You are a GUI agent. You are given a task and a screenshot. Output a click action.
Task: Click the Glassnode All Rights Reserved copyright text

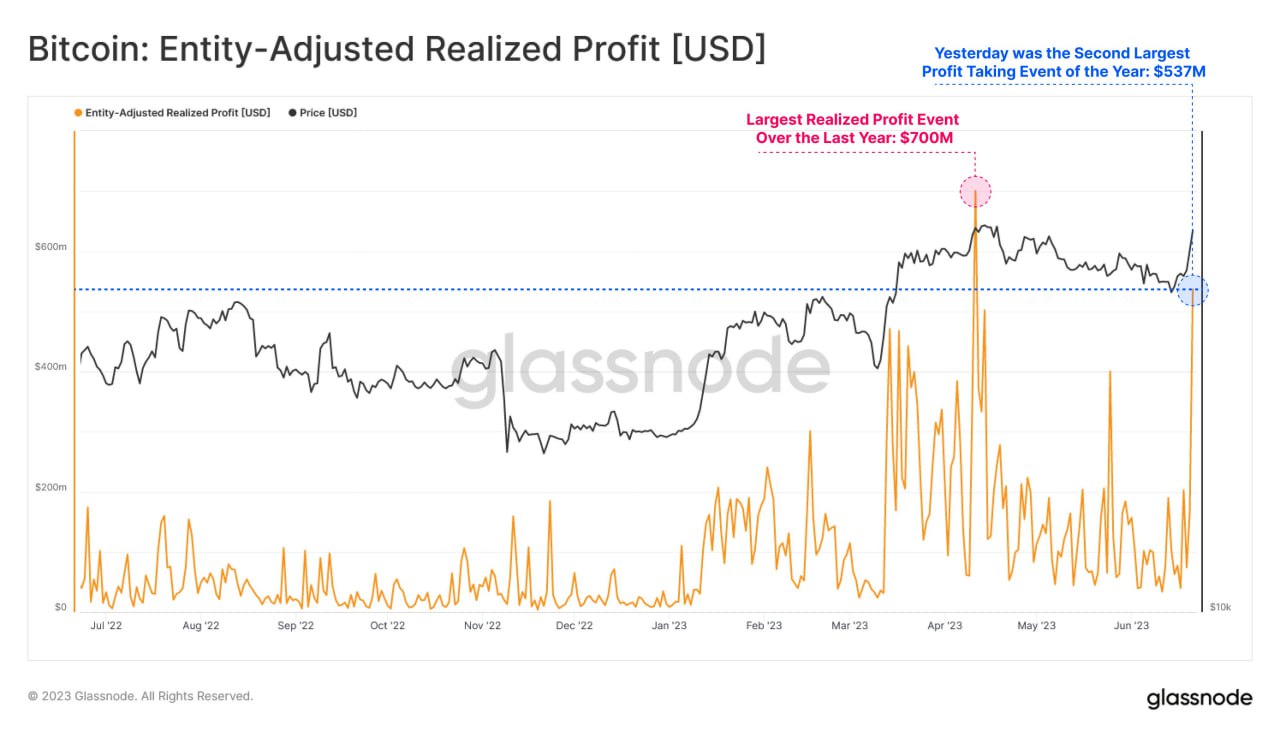[140, 696]
